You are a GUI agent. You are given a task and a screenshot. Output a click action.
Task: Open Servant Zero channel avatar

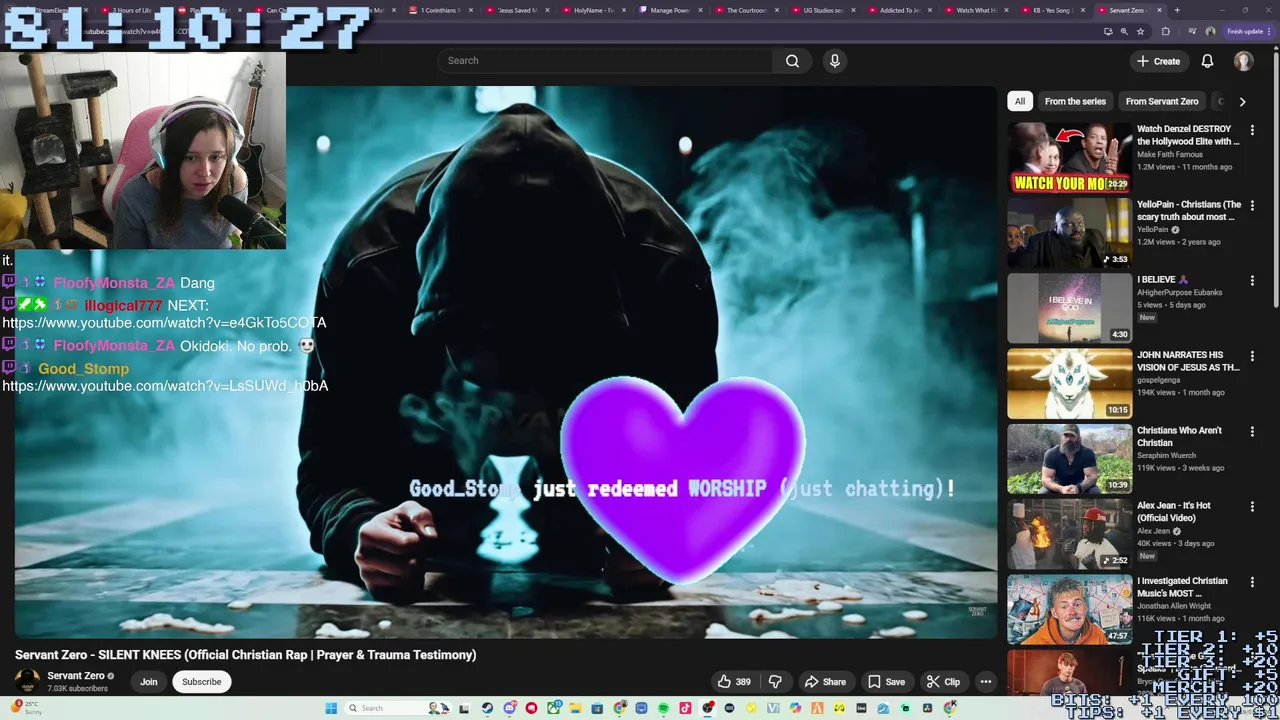(x=27, y=681)
